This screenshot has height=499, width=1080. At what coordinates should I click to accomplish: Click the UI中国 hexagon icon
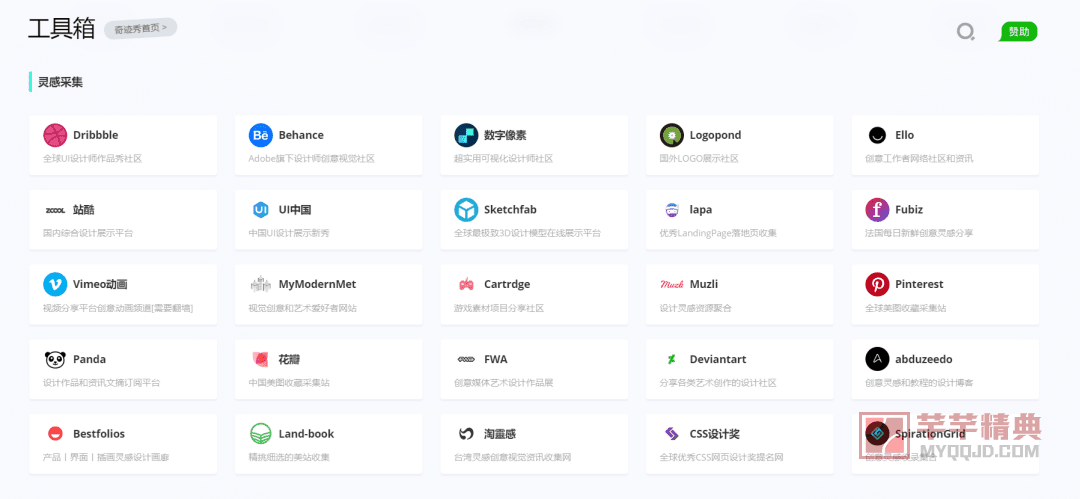[x=260, y=210]
